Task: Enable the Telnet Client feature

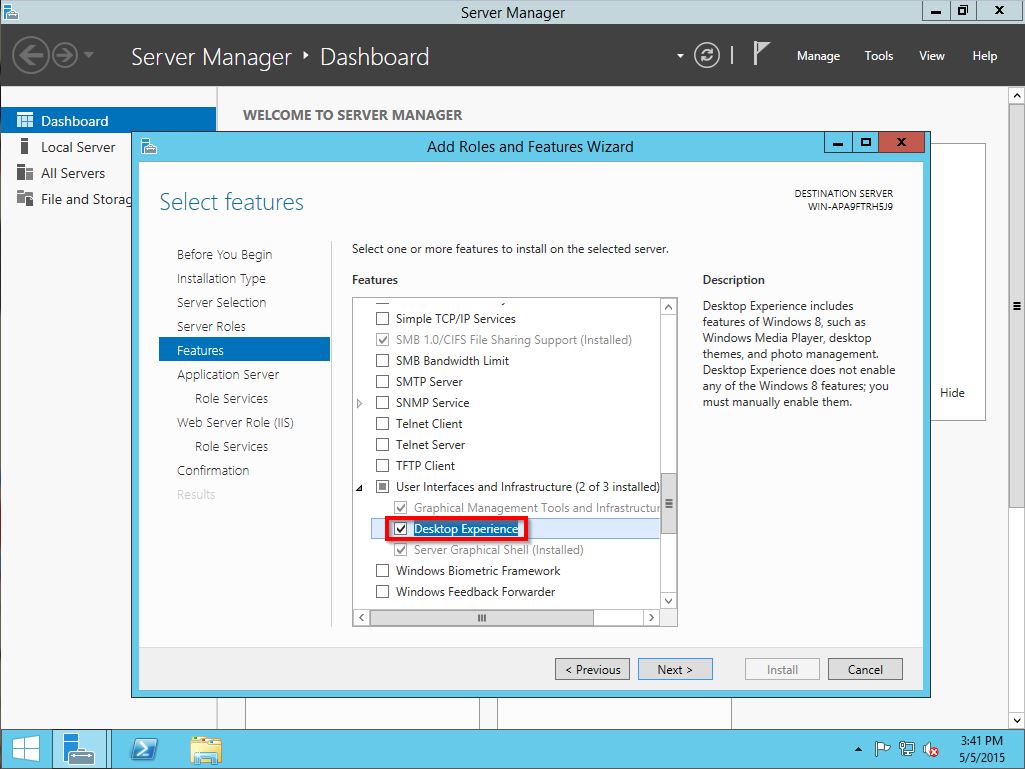Action: [382, 423]
